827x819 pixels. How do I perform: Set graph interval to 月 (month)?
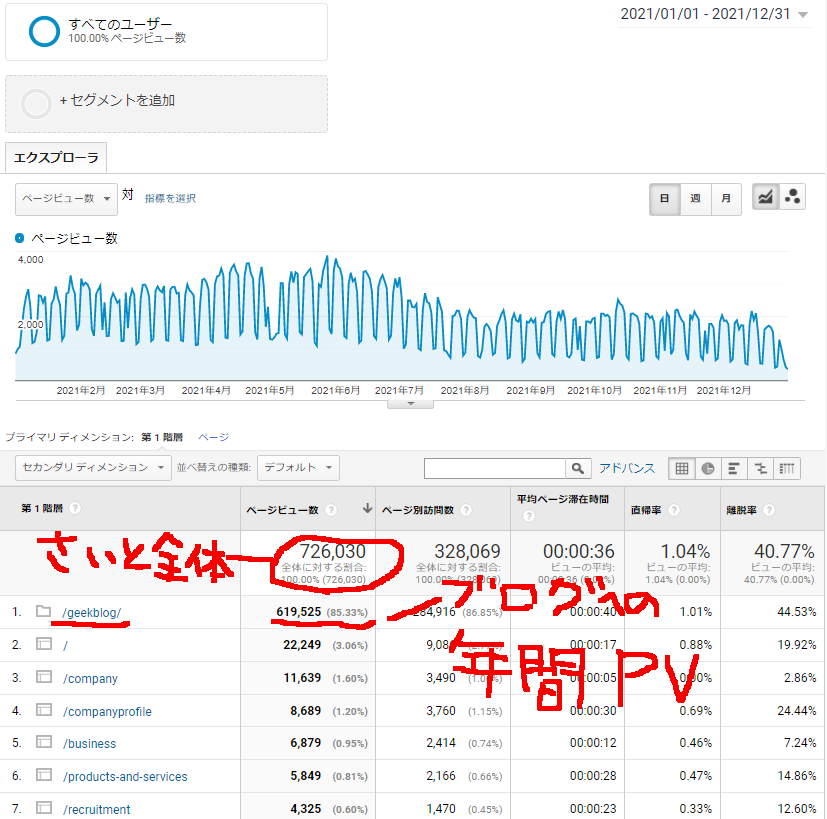click(725, 198)
